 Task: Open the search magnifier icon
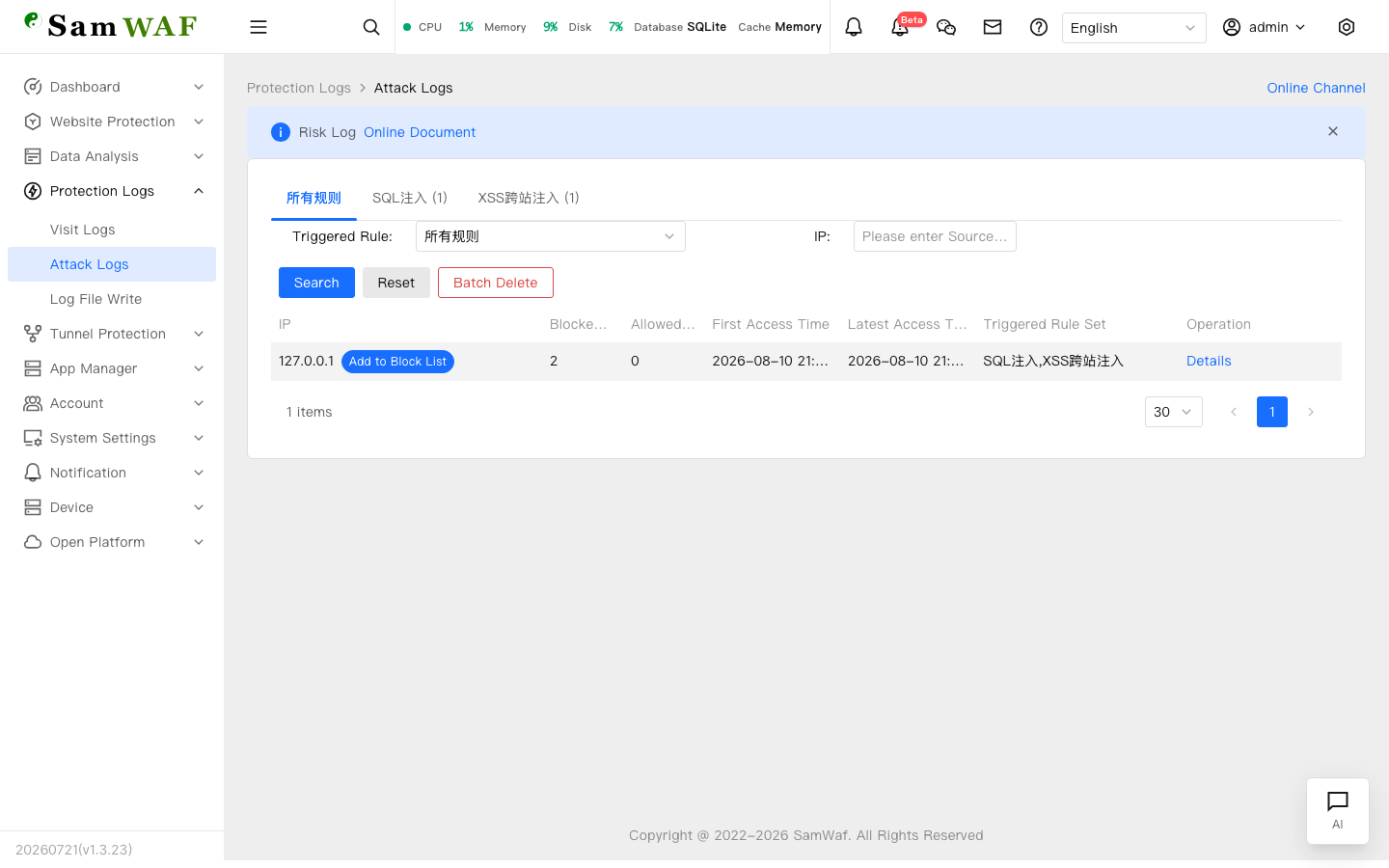click(371, 27)
